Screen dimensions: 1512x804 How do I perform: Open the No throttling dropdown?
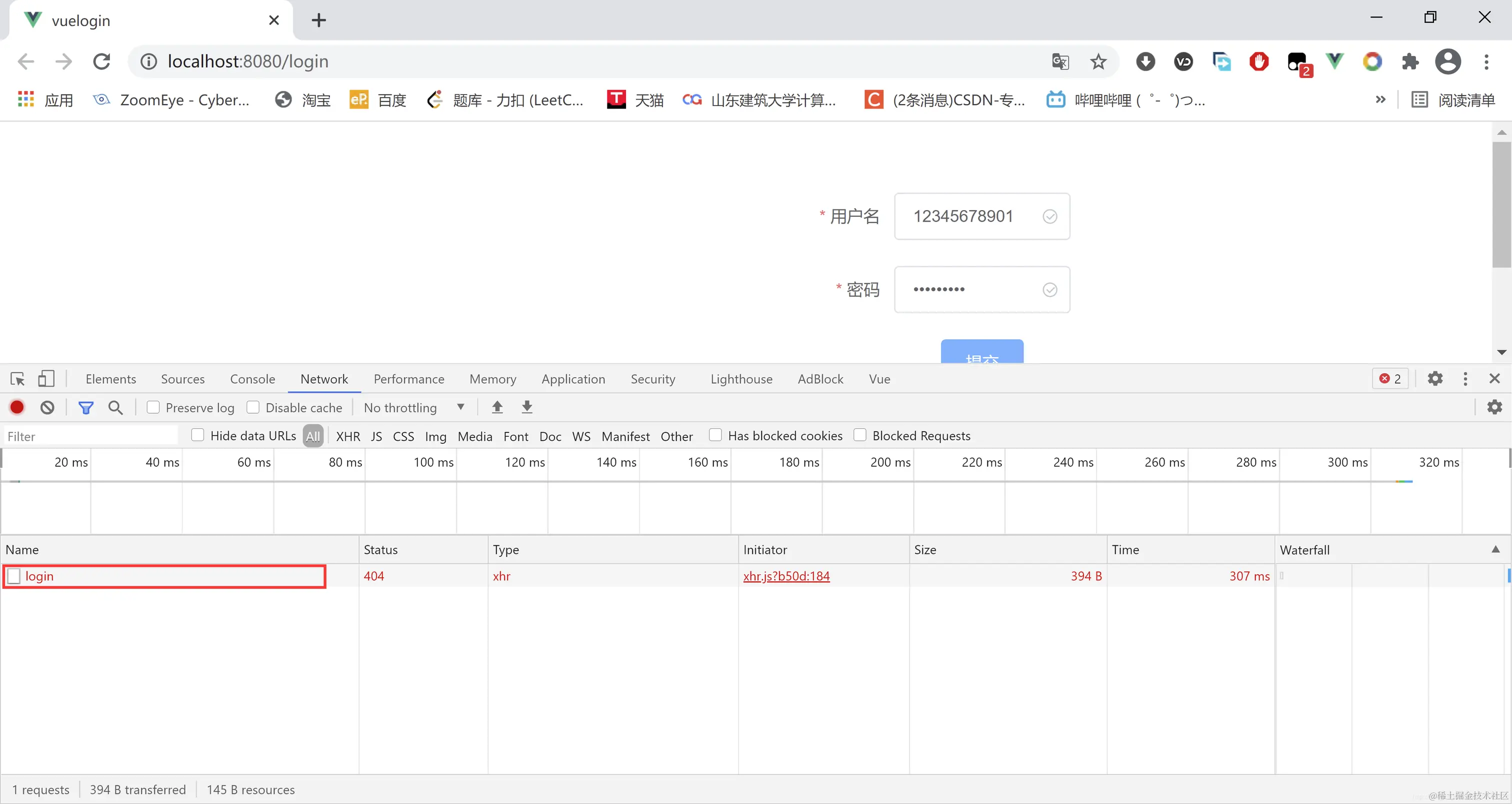tap(414, 408)
